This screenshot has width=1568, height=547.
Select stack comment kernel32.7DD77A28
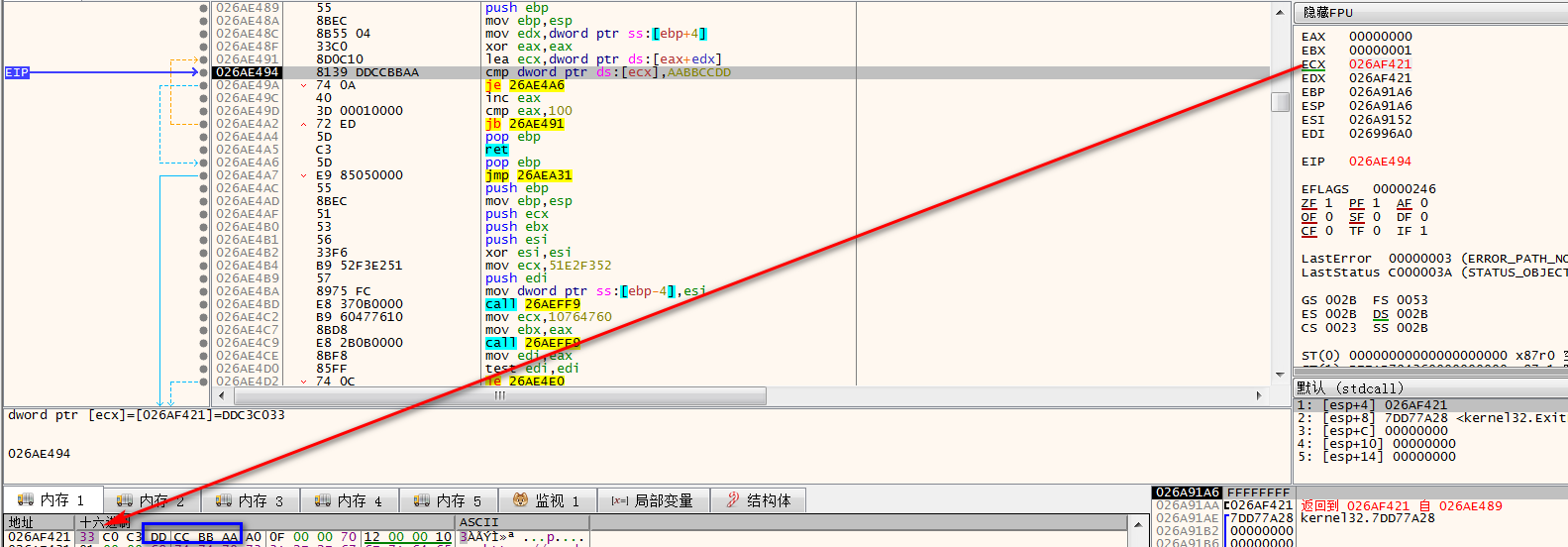pos(1368,518)
